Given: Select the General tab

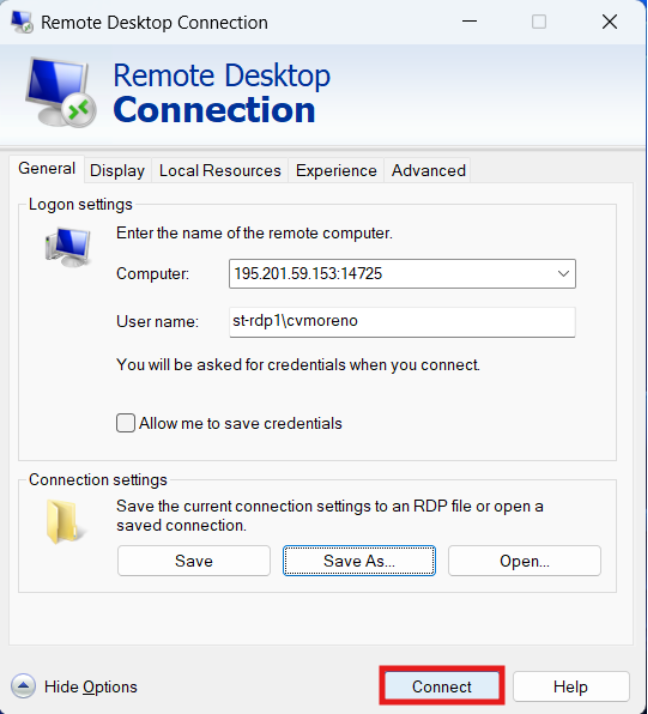Looking at the screenshot, I should pos(47,169).
